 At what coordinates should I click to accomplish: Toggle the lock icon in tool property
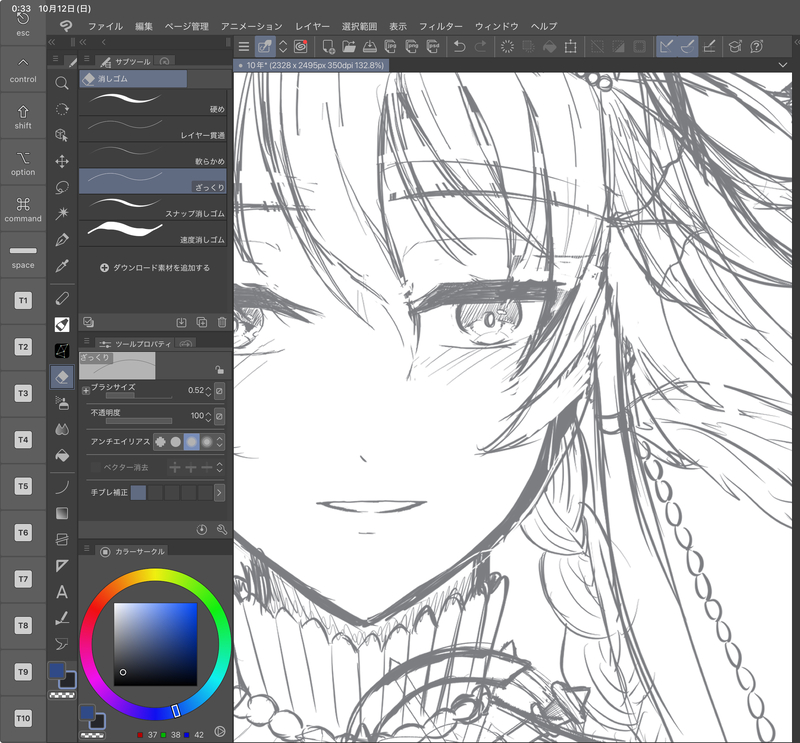click(219, 369)
